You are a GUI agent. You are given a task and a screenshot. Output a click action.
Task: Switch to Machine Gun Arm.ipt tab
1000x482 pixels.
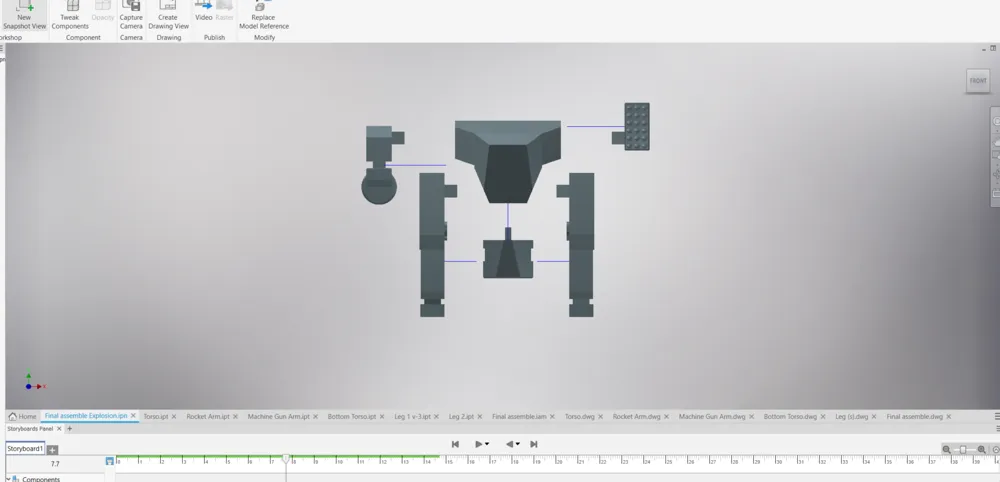(x=279, y=416)
